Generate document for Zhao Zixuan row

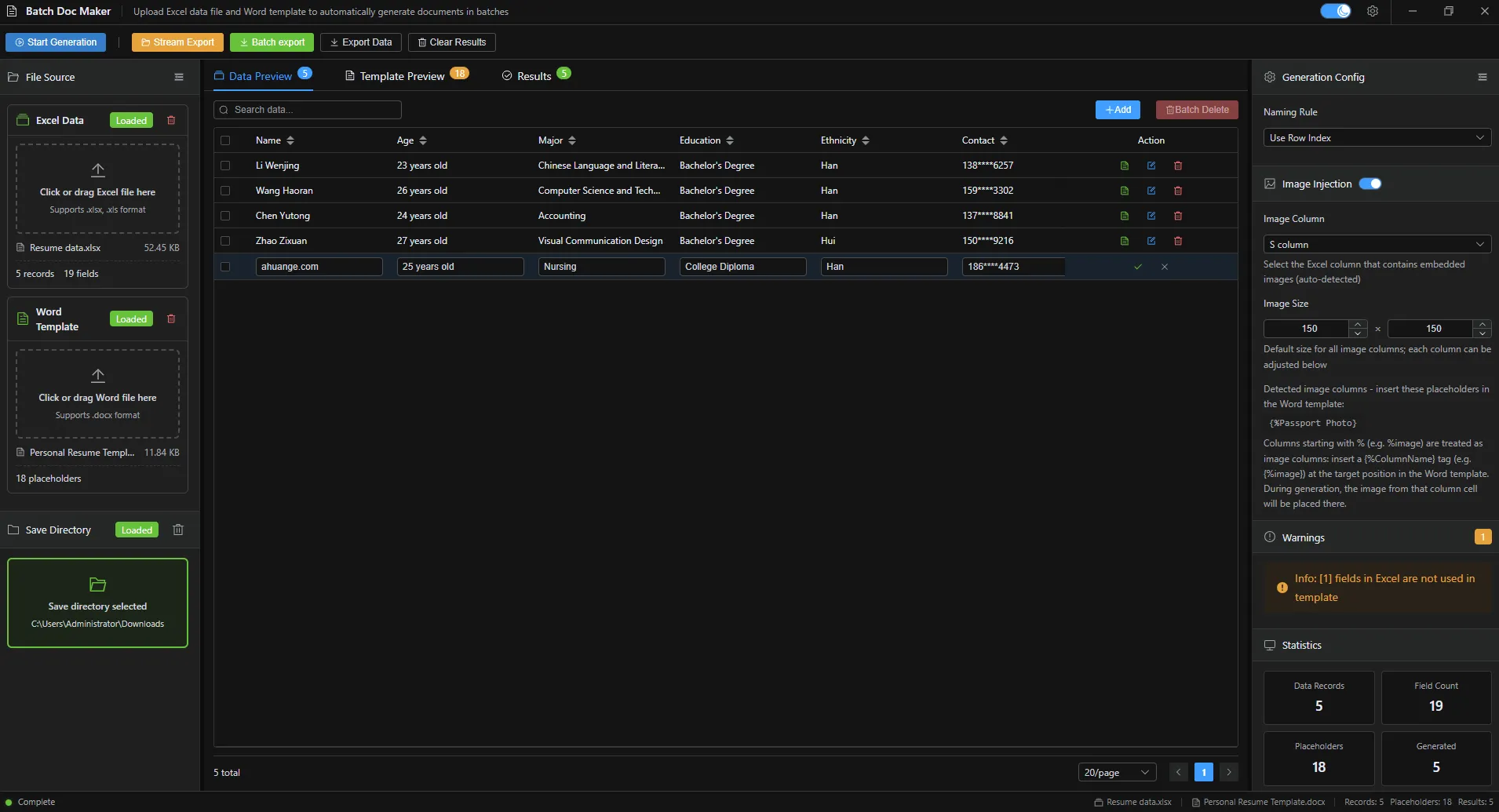tap(1125, 241)
